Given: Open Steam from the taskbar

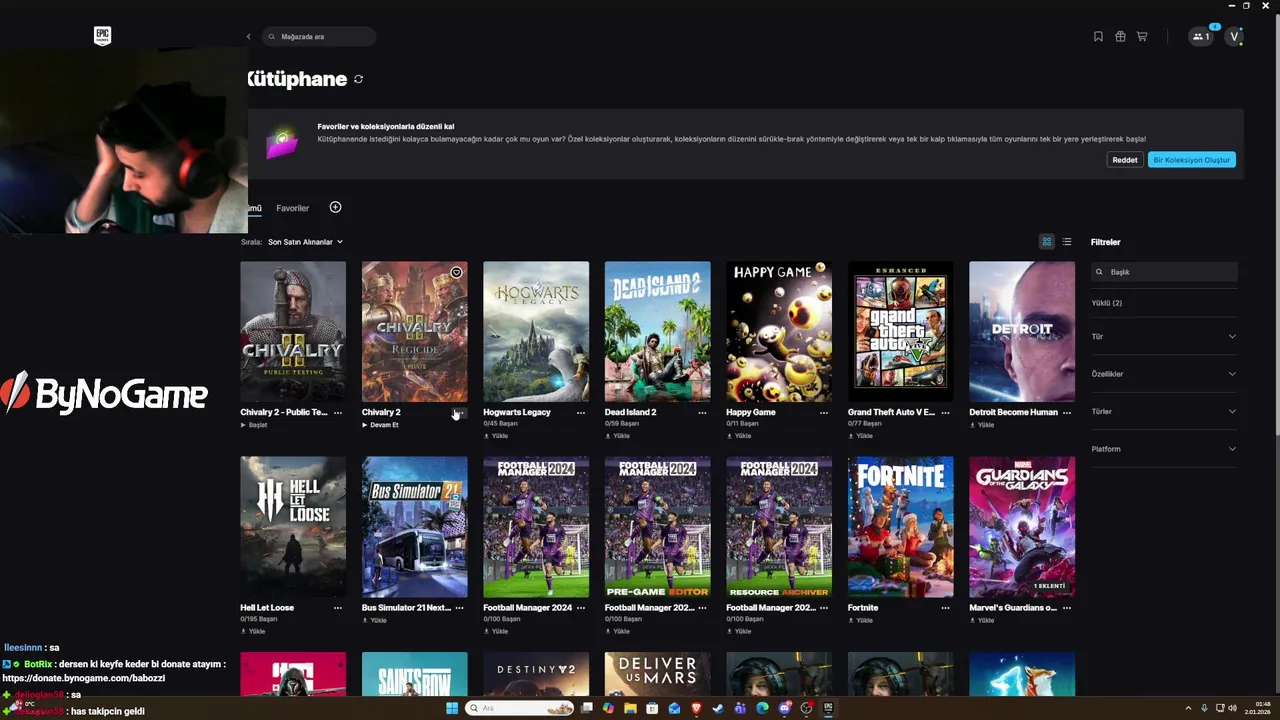Looking at the screenshot, I should tap(718, 708).
